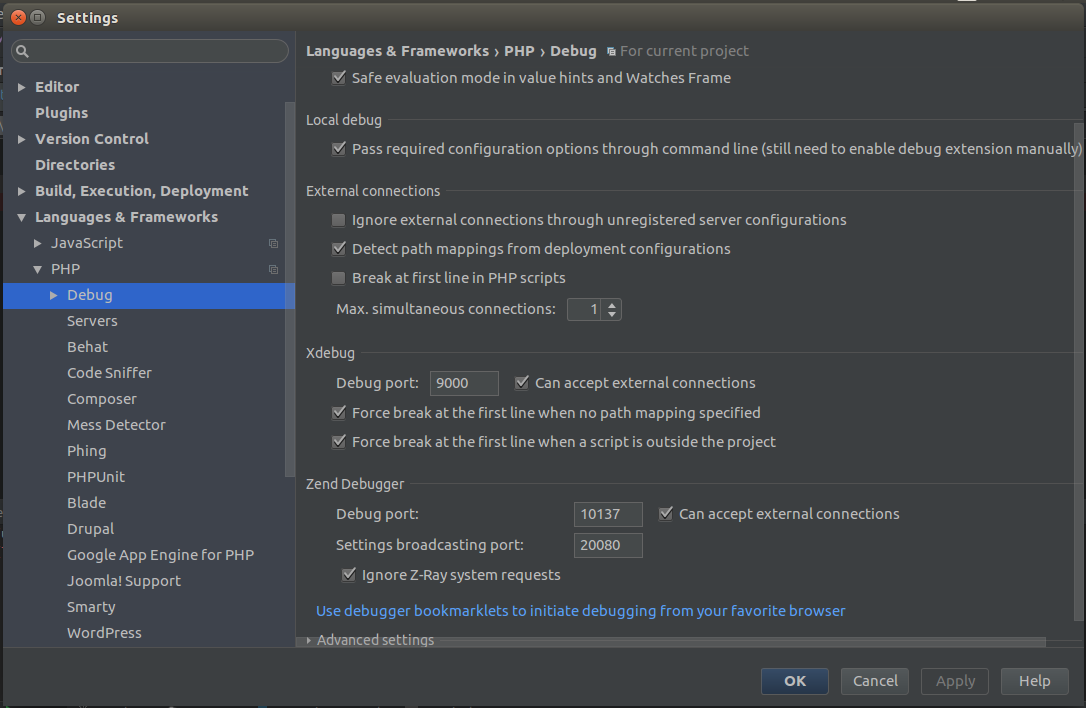Uncheck Xdebug 'Can accept external connections'
This screenshot has height=708, width=1086.
click(522, 383)
